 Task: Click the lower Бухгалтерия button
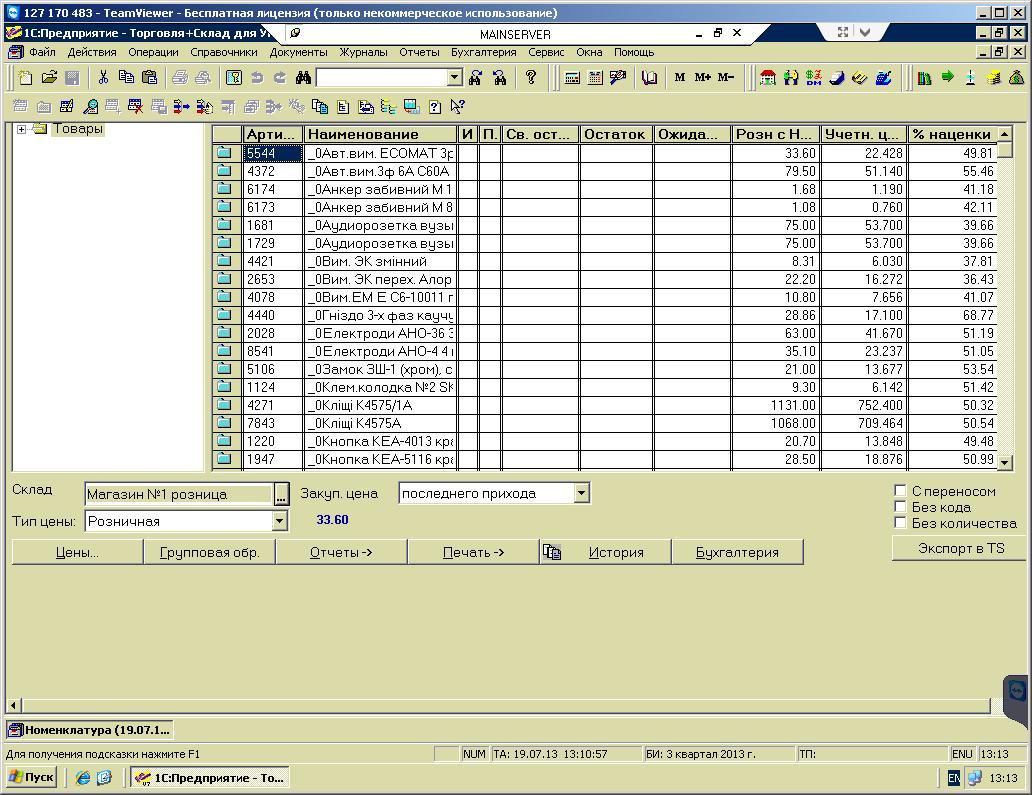737,552
